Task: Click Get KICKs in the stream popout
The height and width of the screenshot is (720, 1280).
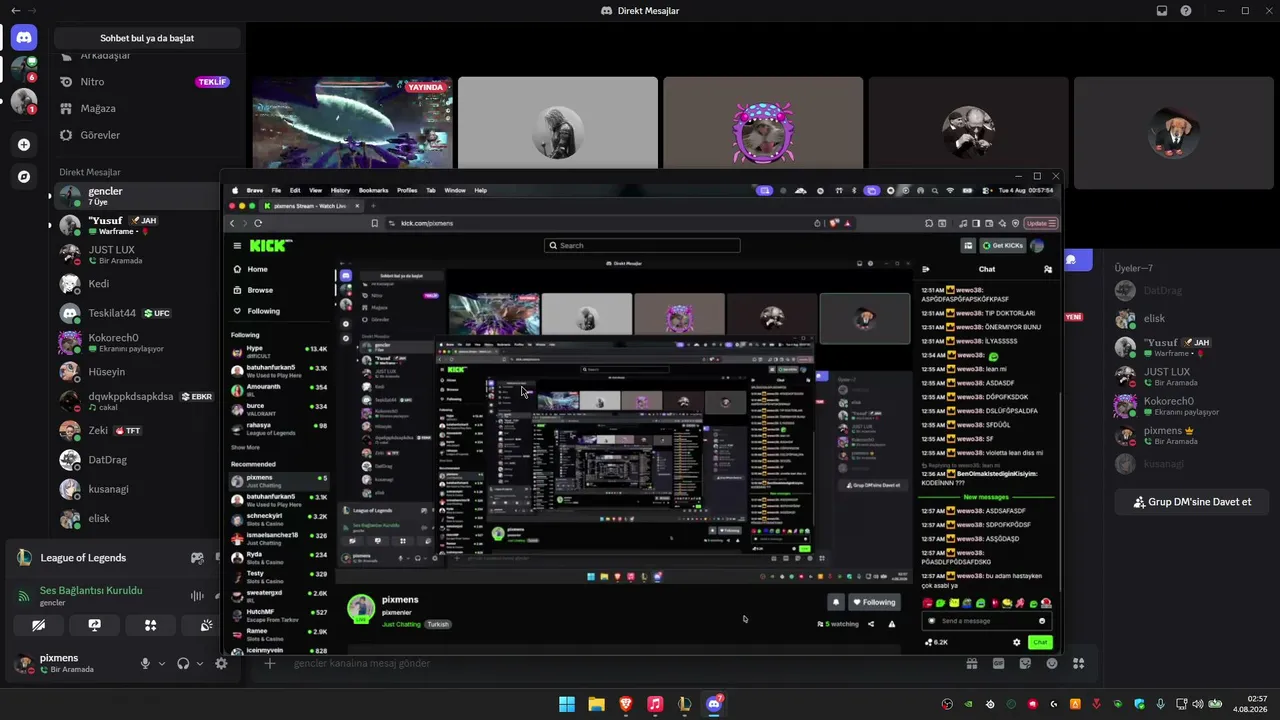Action: (x=1003, y=245)
